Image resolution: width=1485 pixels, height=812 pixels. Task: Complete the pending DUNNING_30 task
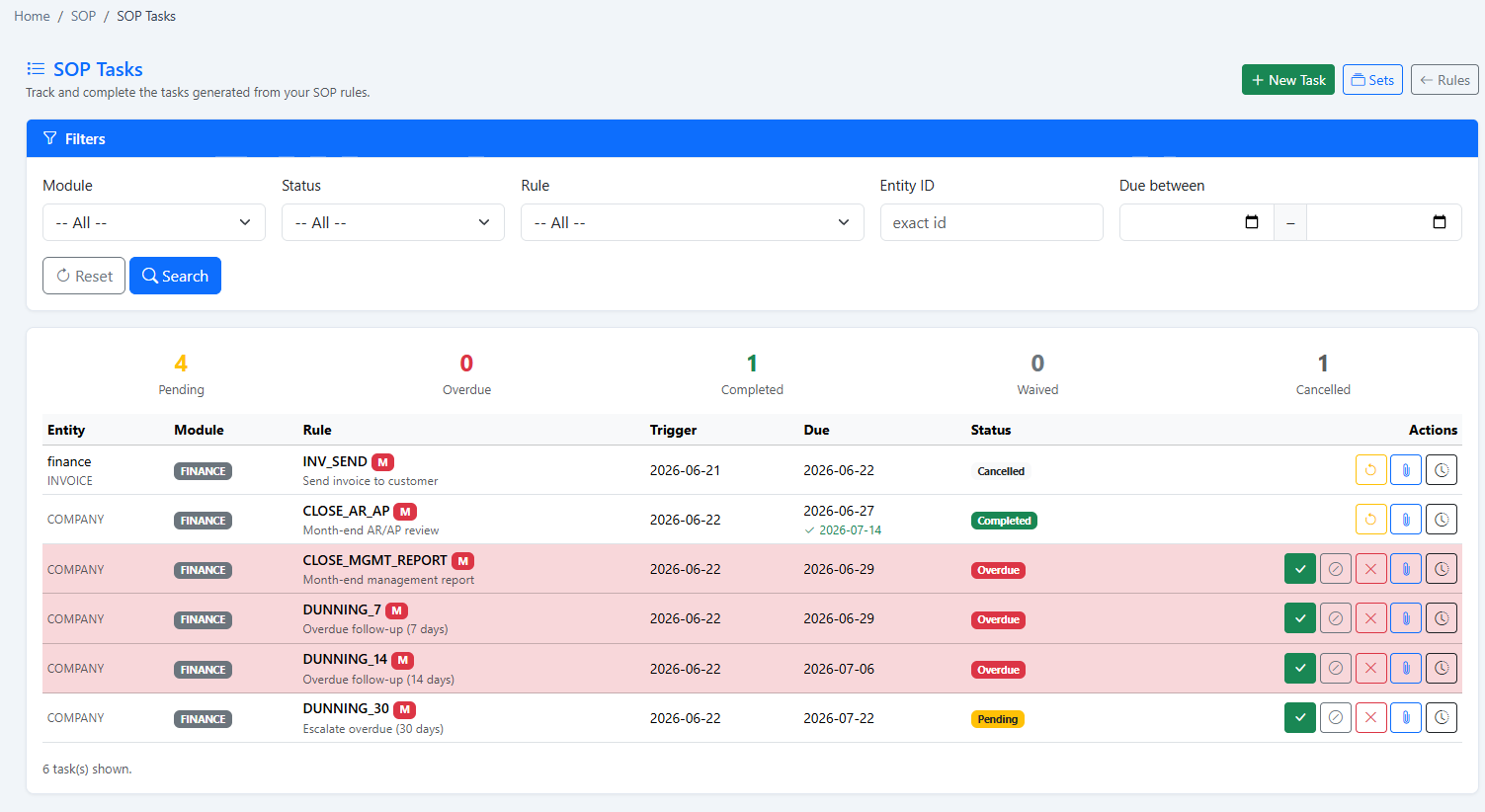click(1300, 717)
